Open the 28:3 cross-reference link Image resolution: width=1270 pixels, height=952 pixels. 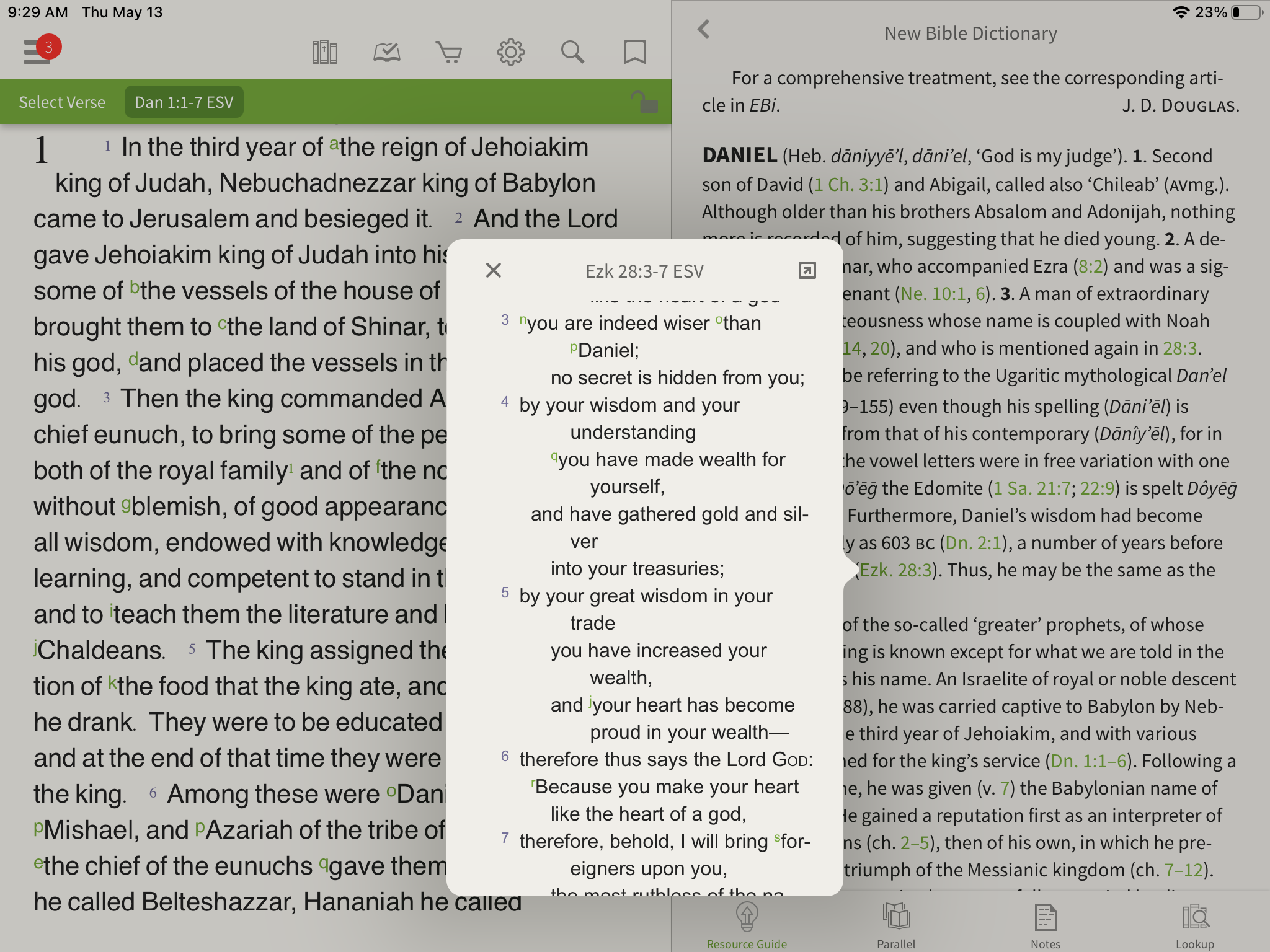point(1179,348)
